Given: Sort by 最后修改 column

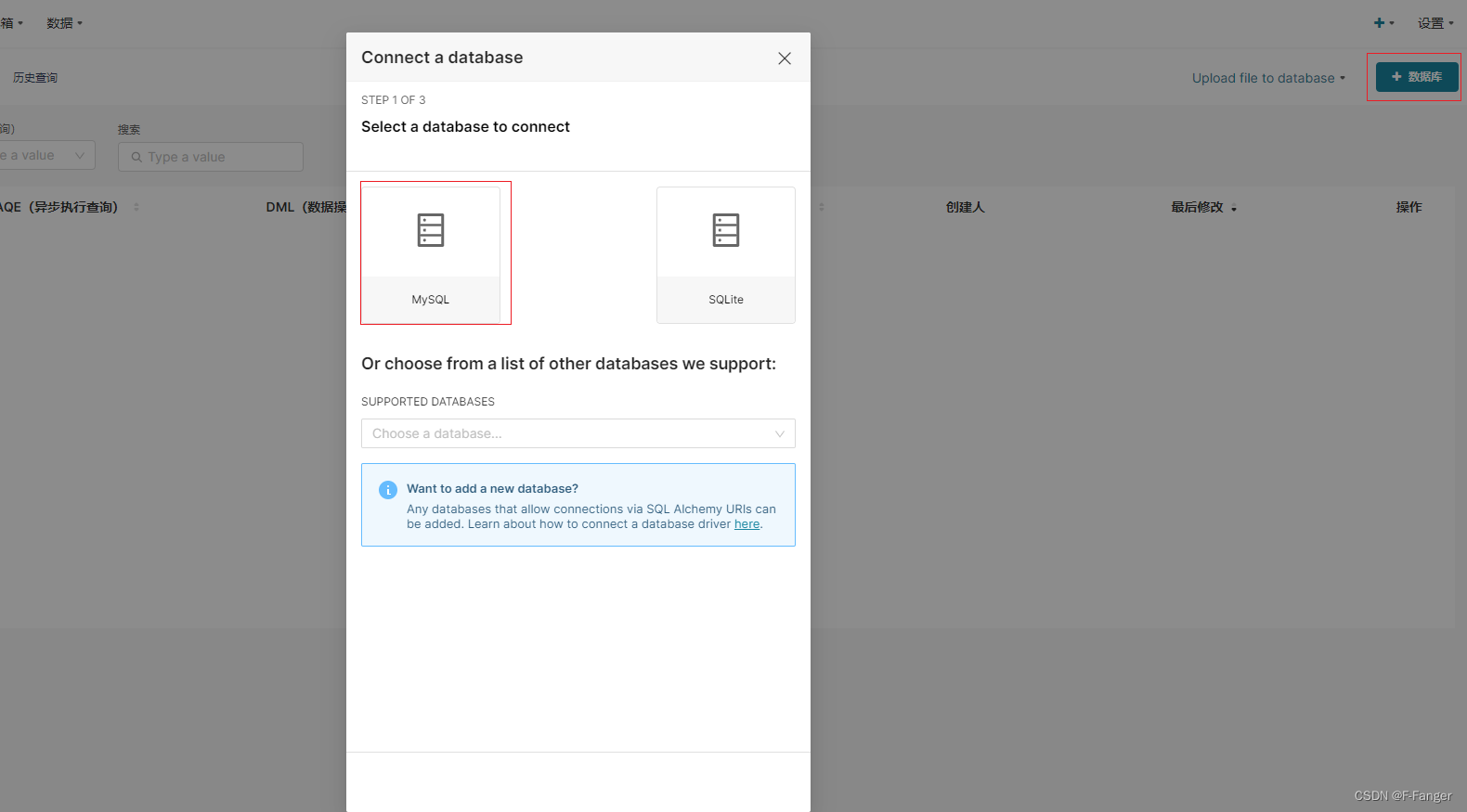Looking at the screenshot, I should (x=1203, y=207).
